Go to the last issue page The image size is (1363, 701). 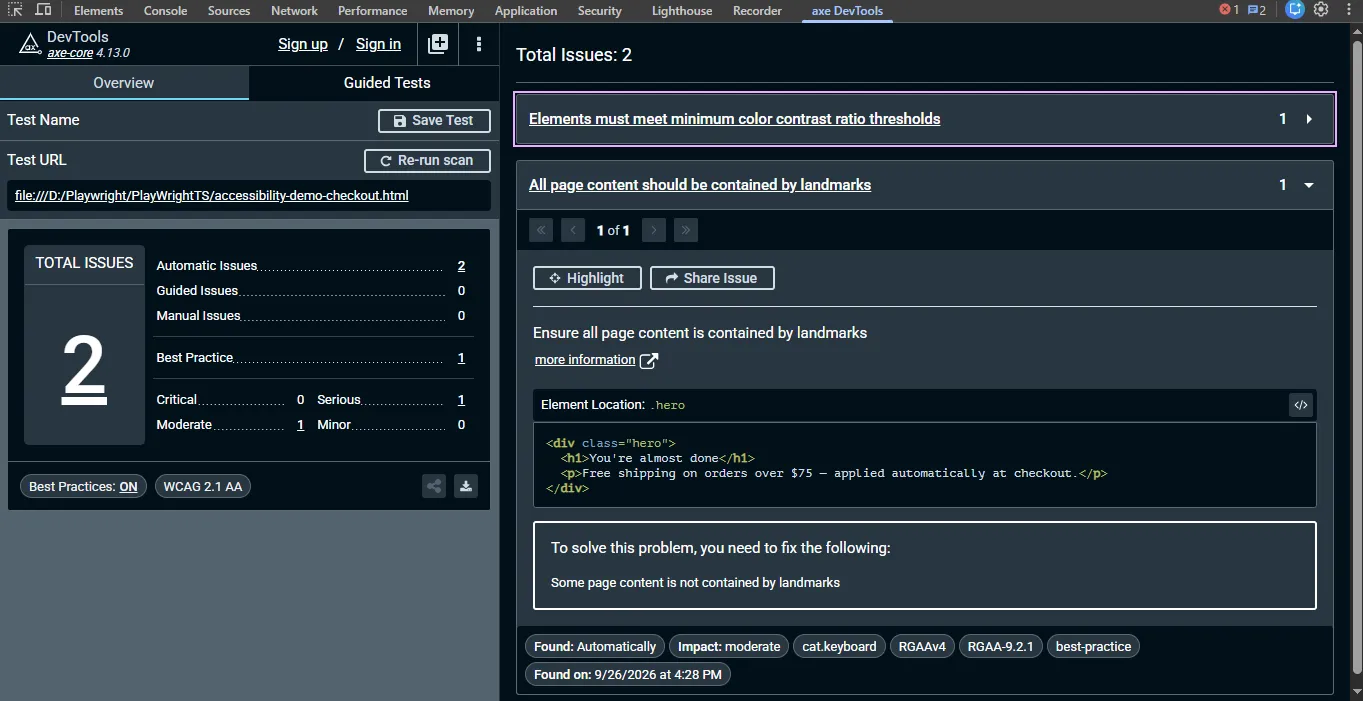tap(686, 230)
